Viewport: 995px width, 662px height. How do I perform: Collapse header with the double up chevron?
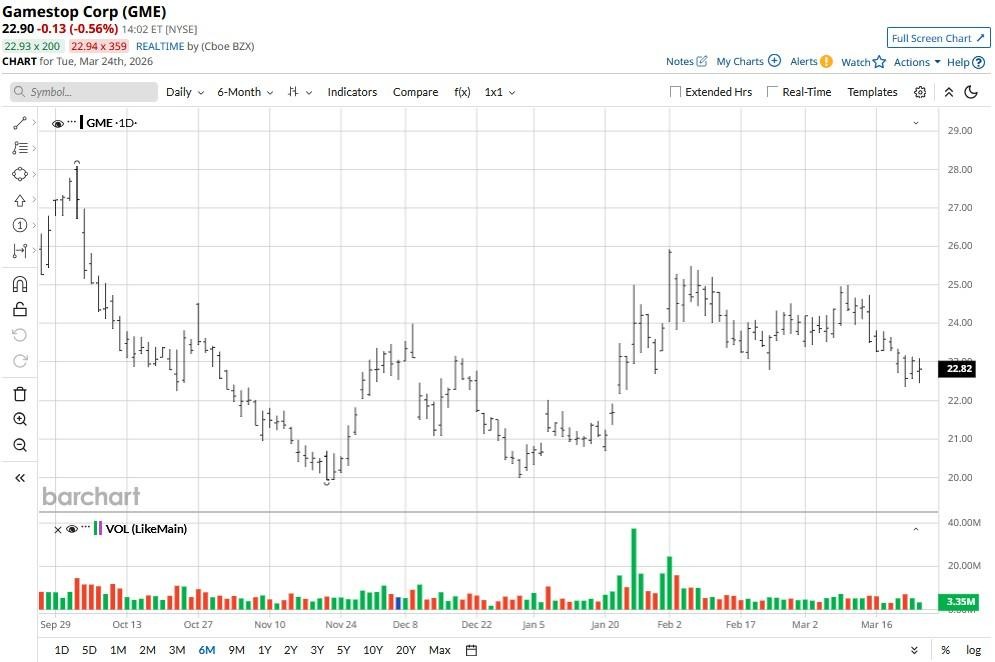(x=949, y=92)
